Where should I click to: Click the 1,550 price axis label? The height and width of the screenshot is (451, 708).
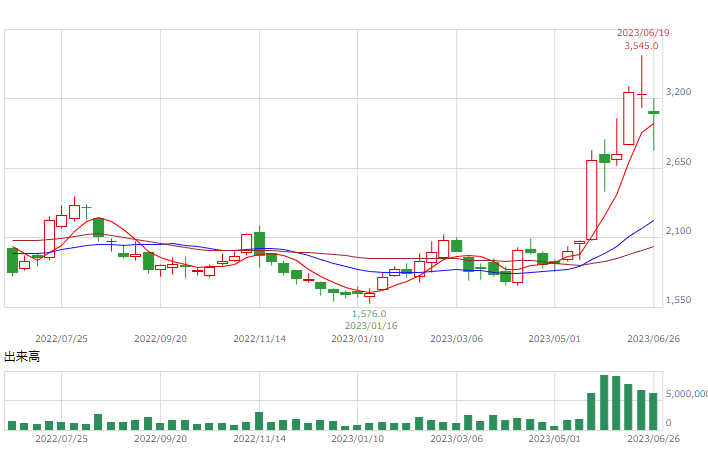pos(679,300)
